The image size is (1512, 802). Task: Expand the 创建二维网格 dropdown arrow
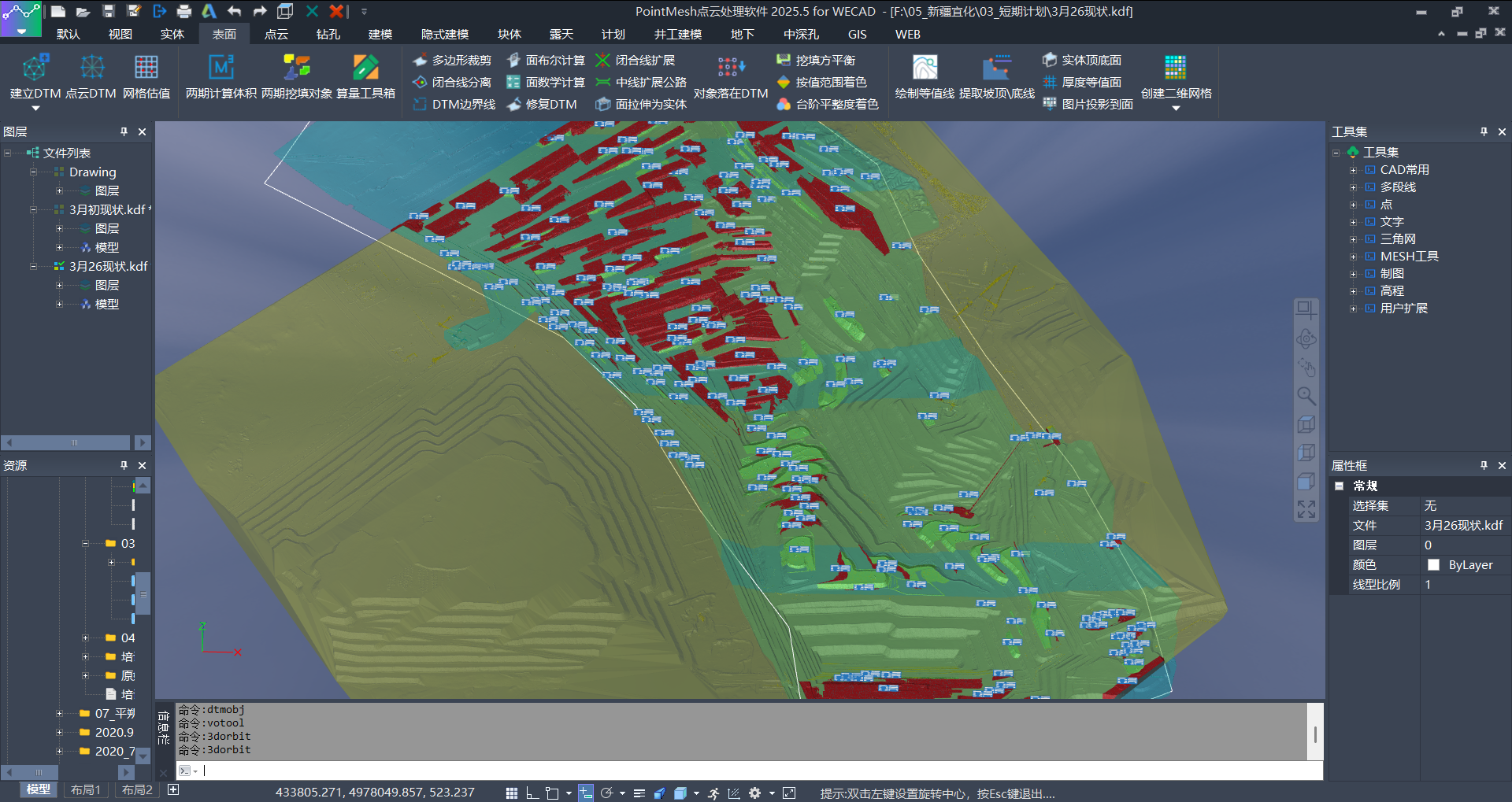pyautogui.click(x=1176, y=109)
